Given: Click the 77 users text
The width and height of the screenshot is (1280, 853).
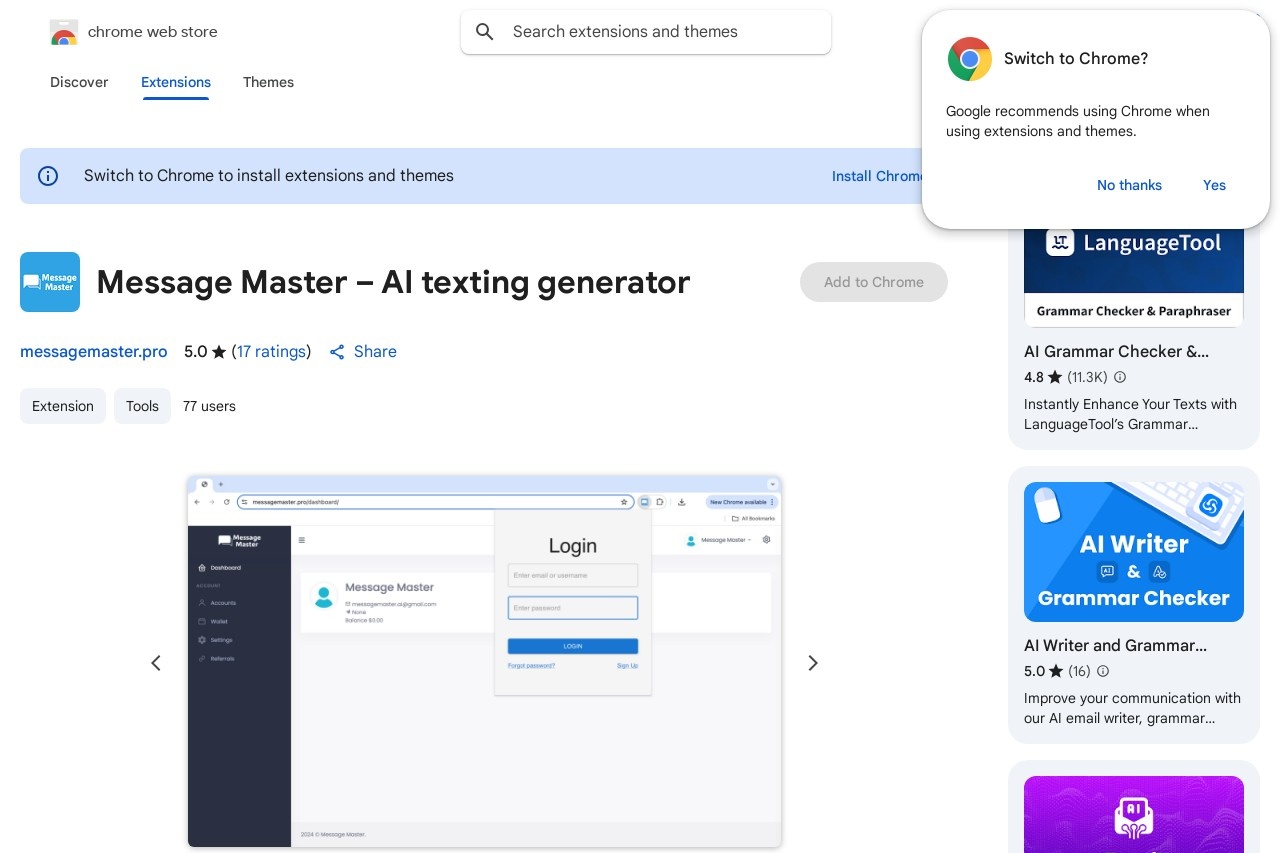Looking at the screenshot, I should pos(209,406).
